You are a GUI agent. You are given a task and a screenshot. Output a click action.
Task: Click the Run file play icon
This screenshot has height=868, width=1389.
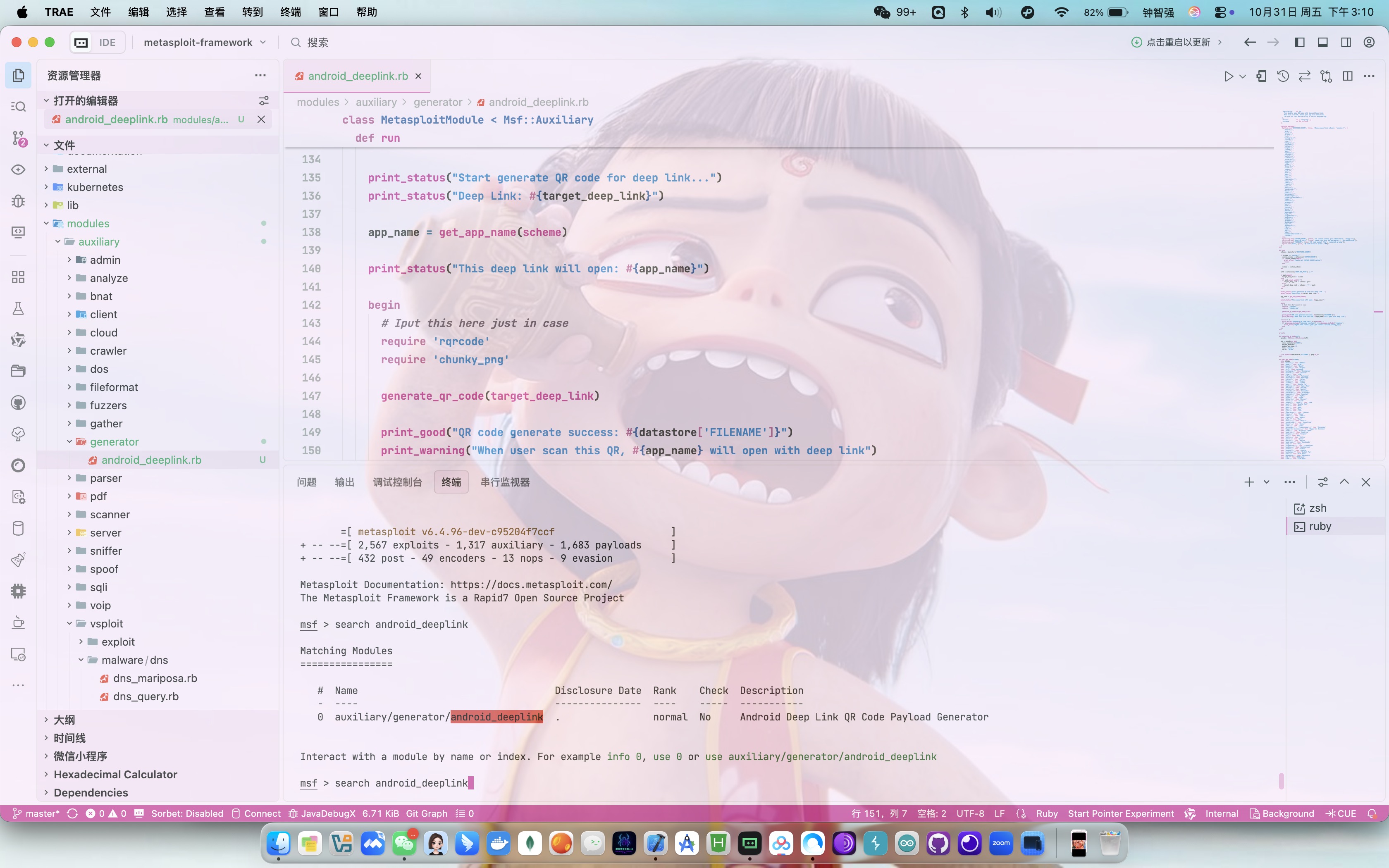(1228, 76)
